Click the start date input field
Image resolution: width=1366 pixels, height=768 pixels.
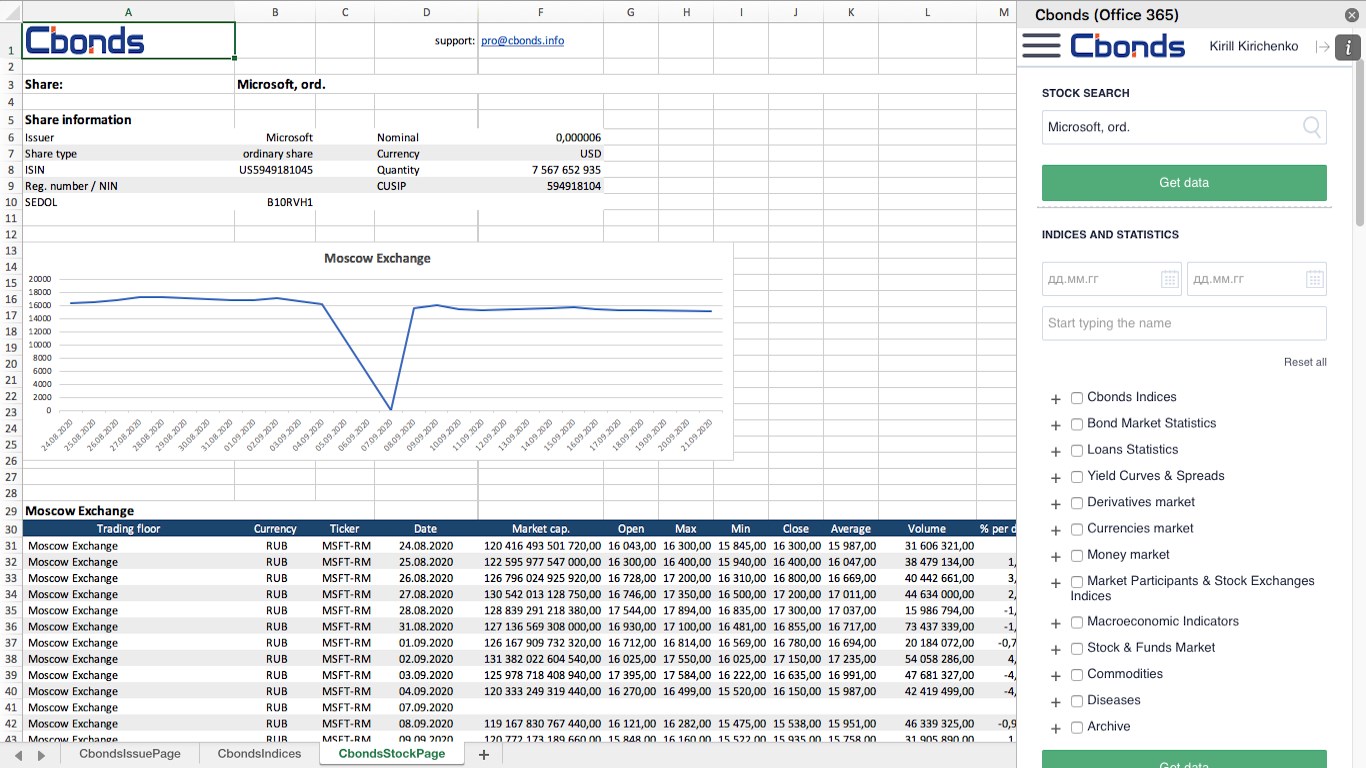pos(1111,279)
